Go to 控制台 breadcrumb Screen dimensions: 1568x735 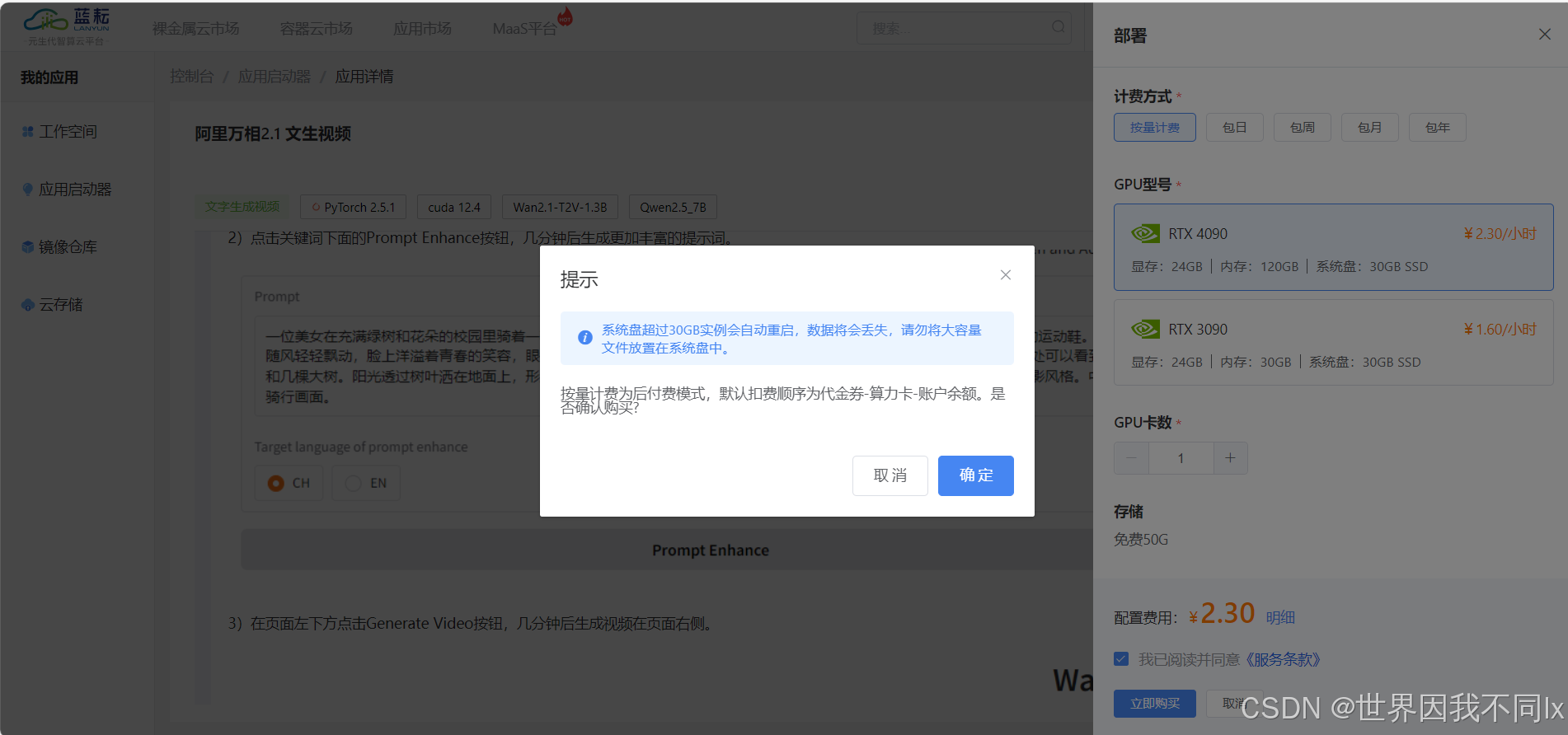click(x=192, y=77)
